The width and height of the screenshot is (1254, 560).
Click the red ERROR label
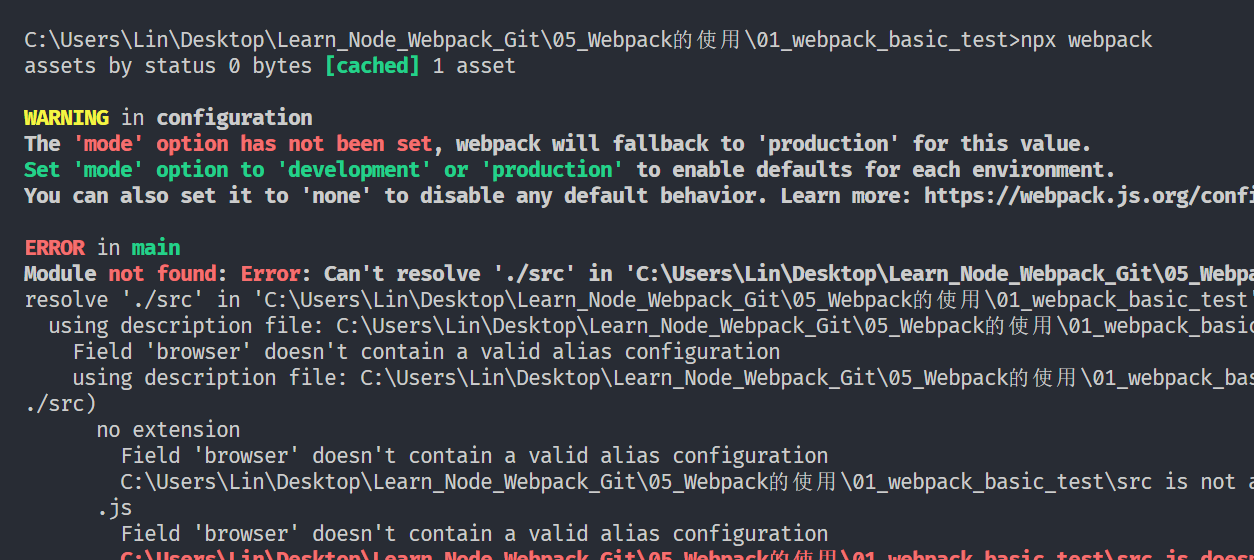tap(54, 248)
